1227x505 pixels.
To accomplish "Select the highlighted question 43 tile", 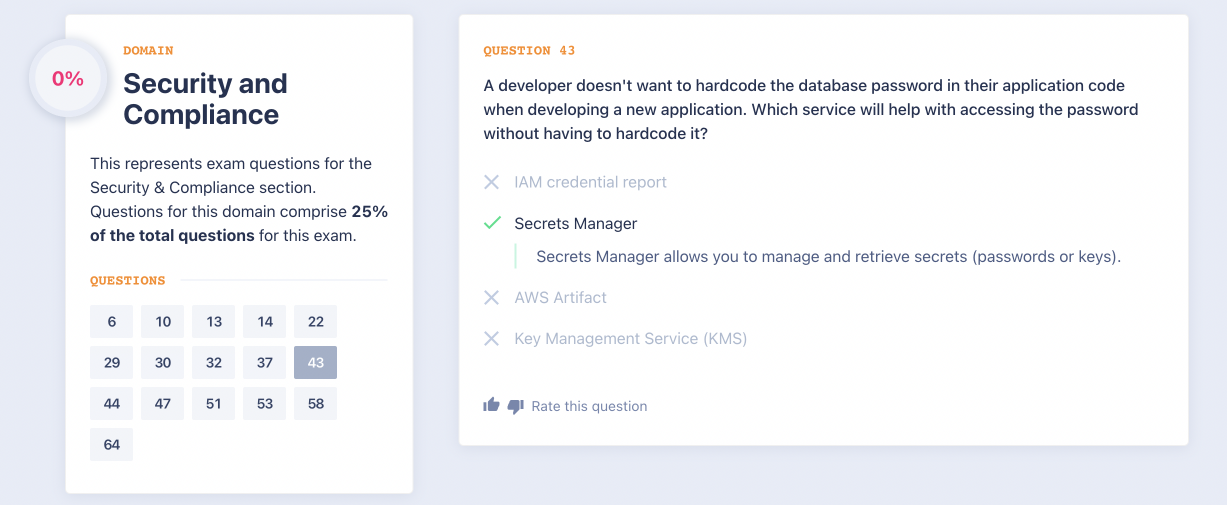I will 316,363.
